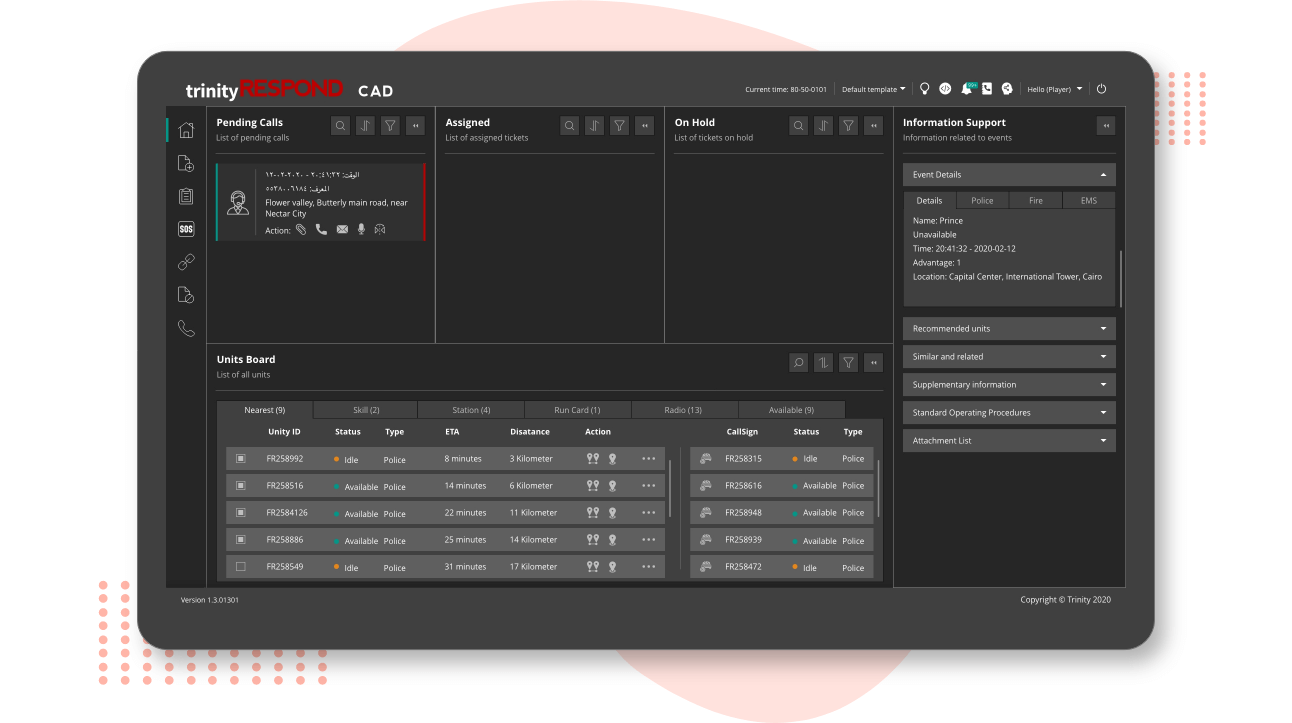
Task: Search in Assigned panel
Action: click(570, 125)
